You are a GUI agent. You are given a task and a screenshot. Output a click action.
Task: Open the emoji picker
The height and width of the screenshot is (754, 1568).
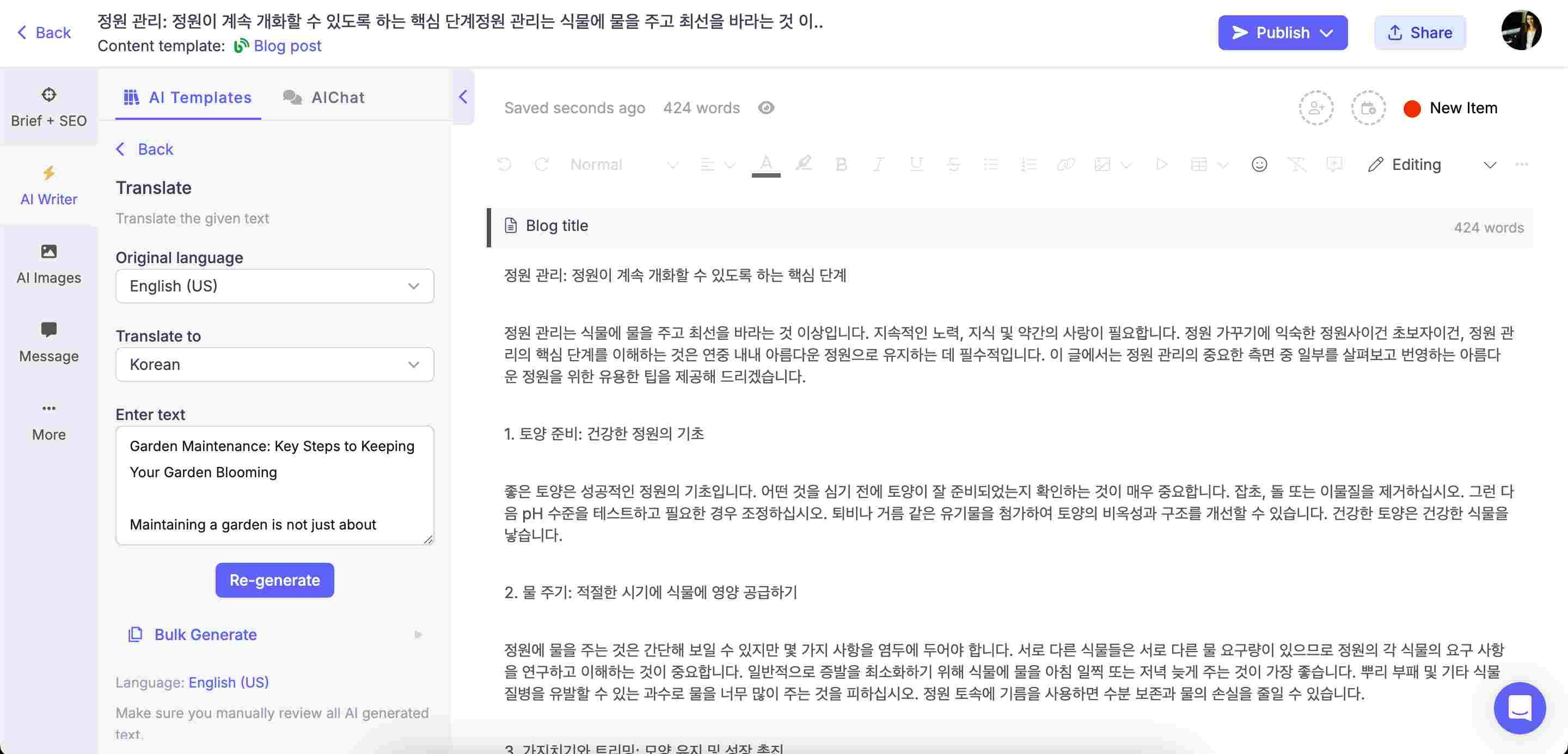[x=1259, y=165]
